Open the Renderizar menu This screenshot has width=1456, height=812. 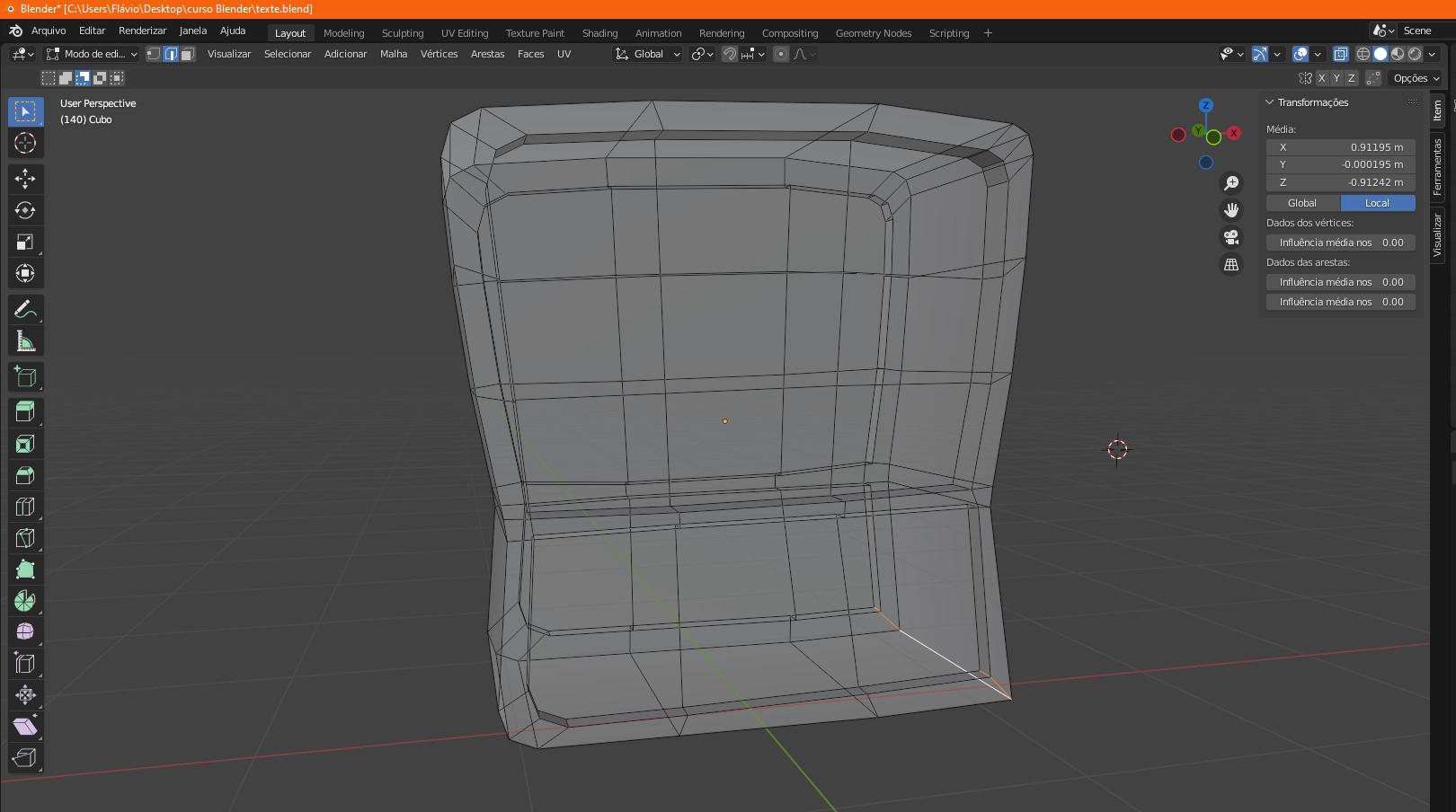click(142, 31)
